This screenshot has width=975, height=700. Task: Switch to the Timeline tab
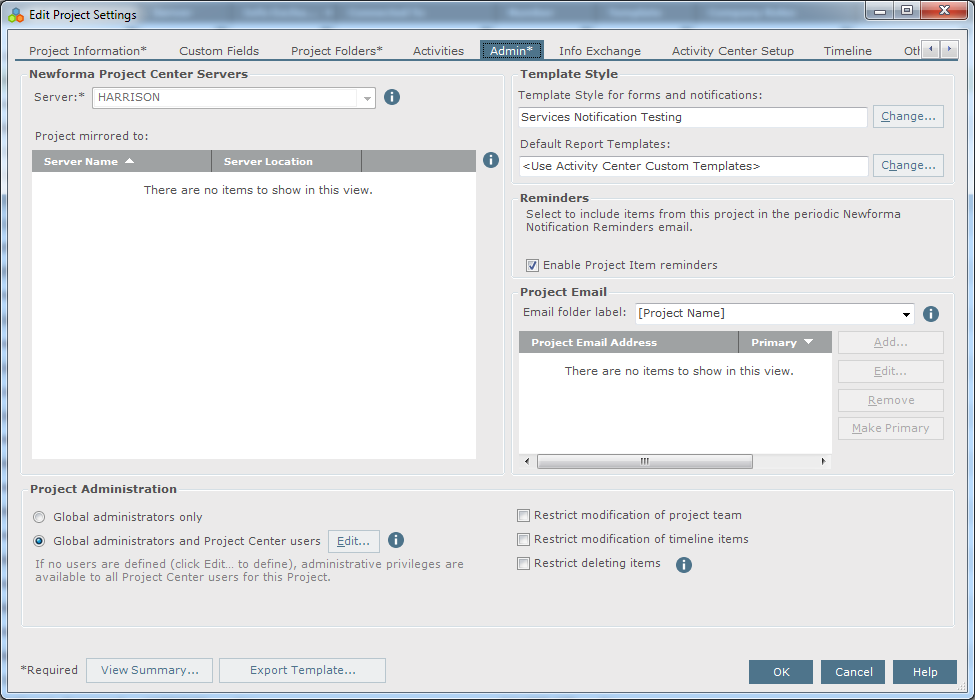[x=848, y=51]
